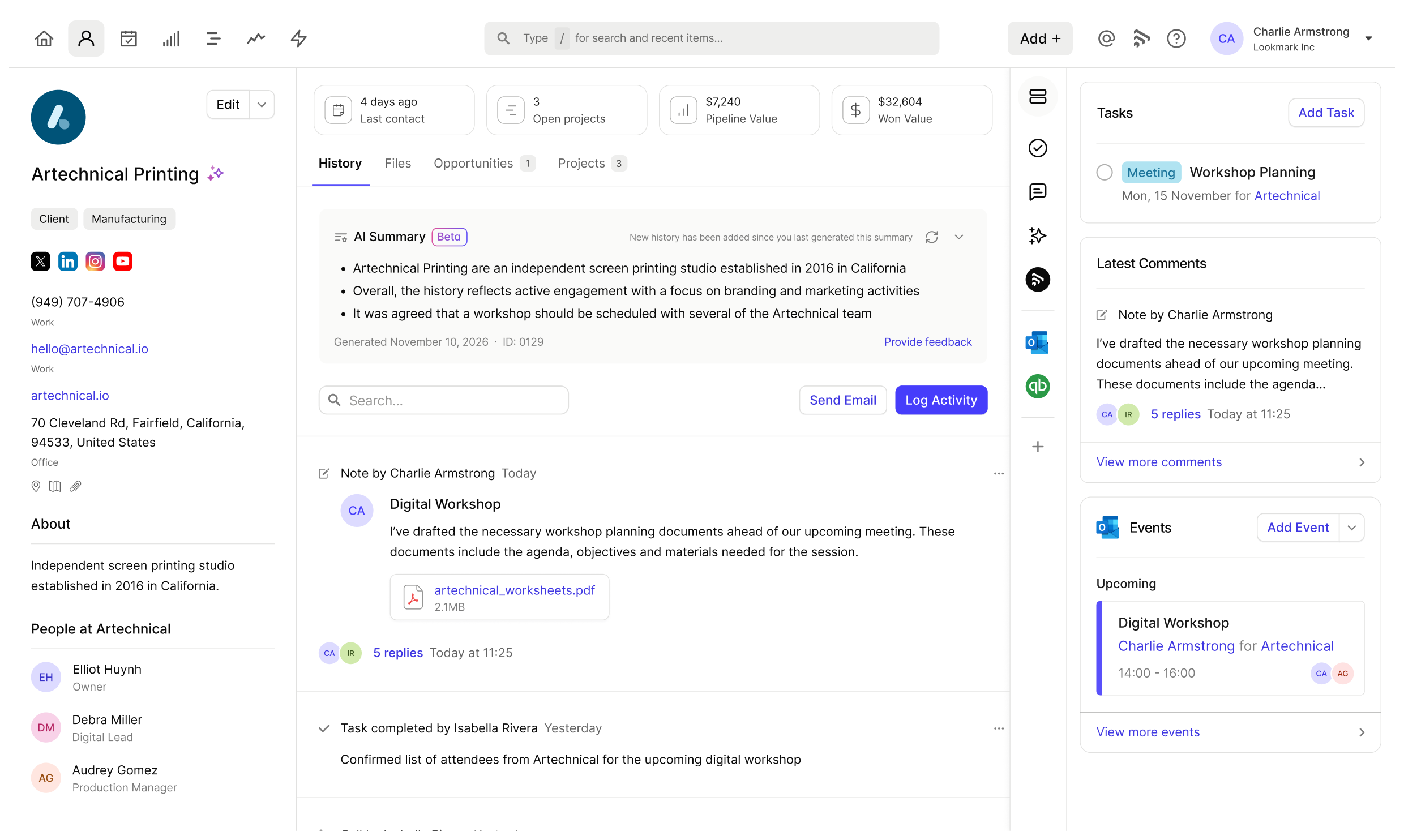Screen dimensions: 1404x840
Task: Switch to the Opportunities tab
Action: click(x=473, y=163)
